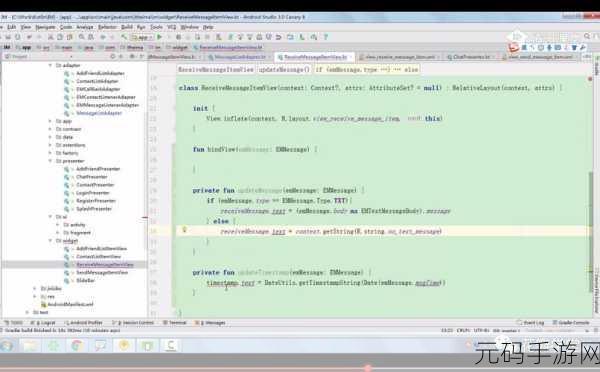Click the Make Project hammer icon

pos(124,37)
